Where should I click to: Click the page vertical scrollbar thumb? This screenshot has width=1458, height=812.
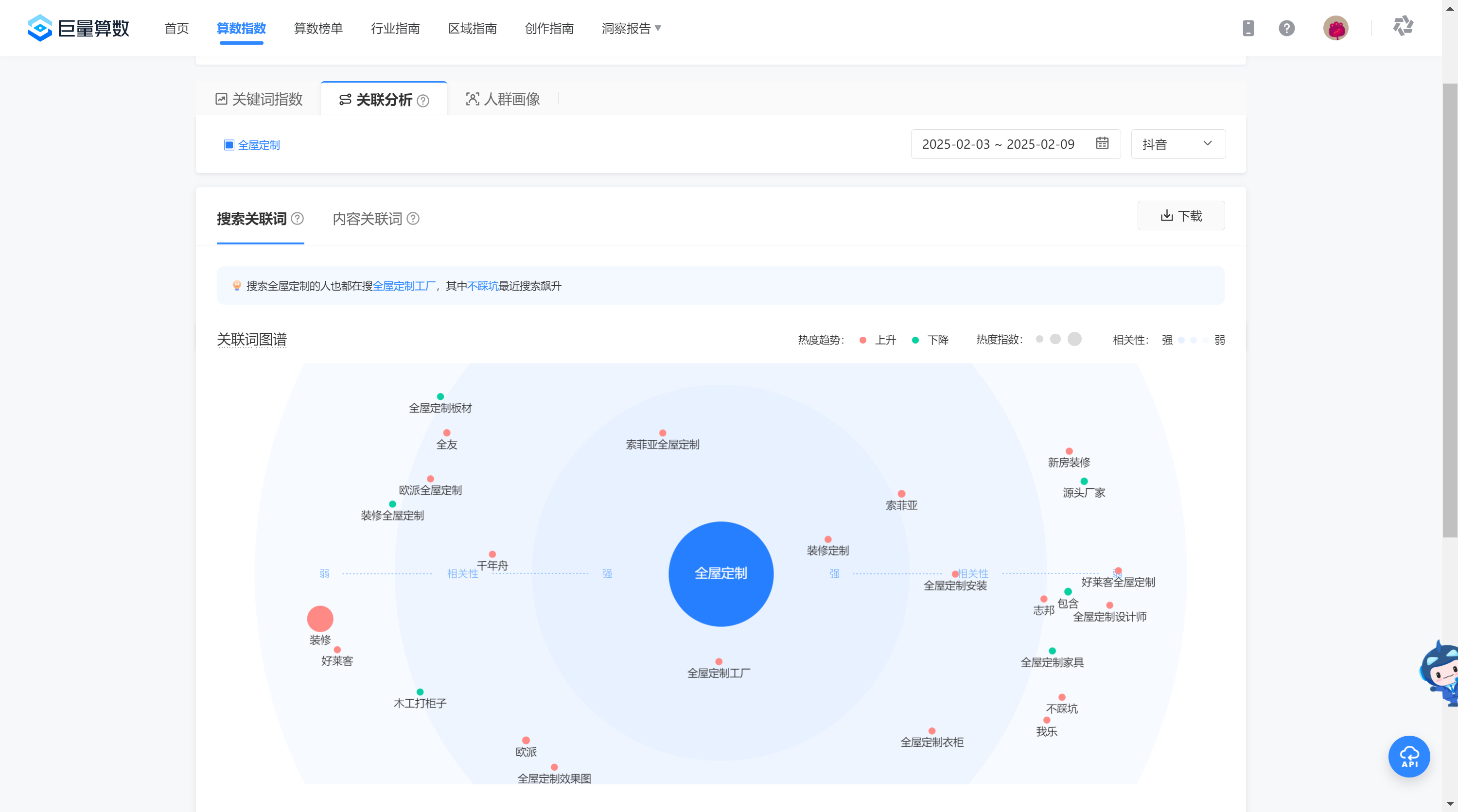1450,310
